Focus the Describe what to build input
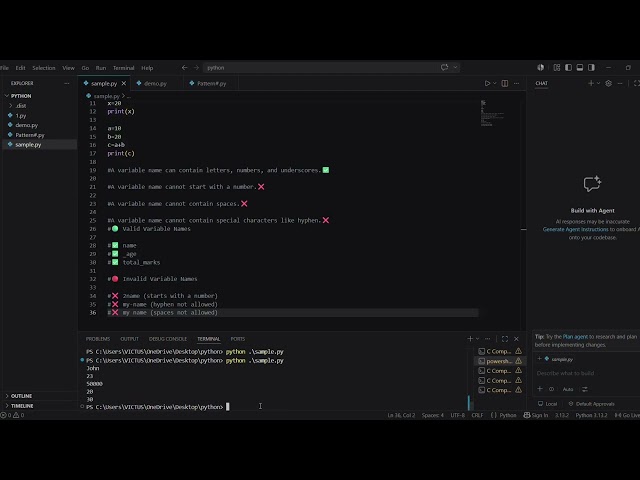 click(x=586, y=373)
